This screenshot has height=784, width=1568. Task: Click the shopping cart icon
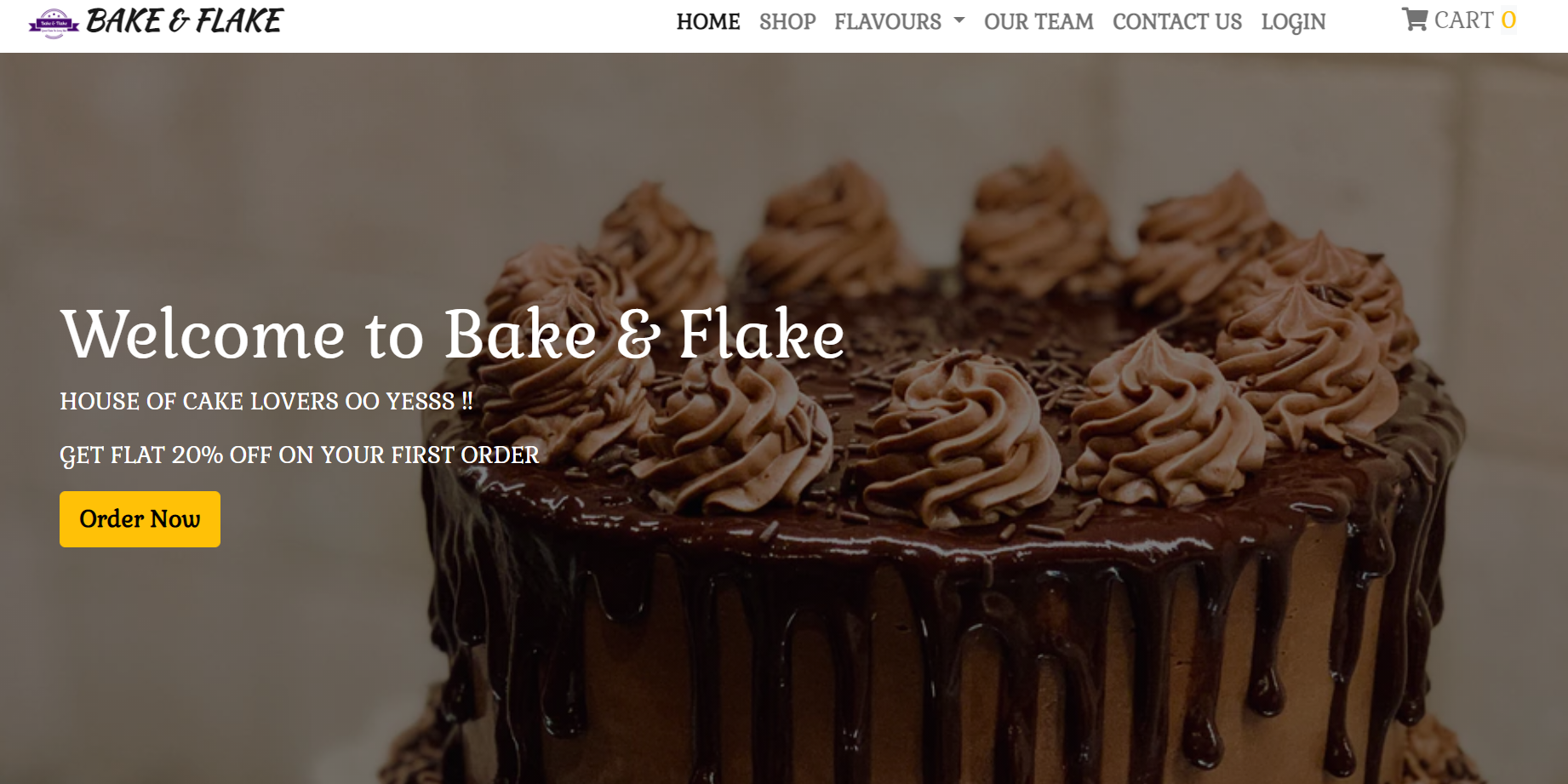[x=1415, y=20]
